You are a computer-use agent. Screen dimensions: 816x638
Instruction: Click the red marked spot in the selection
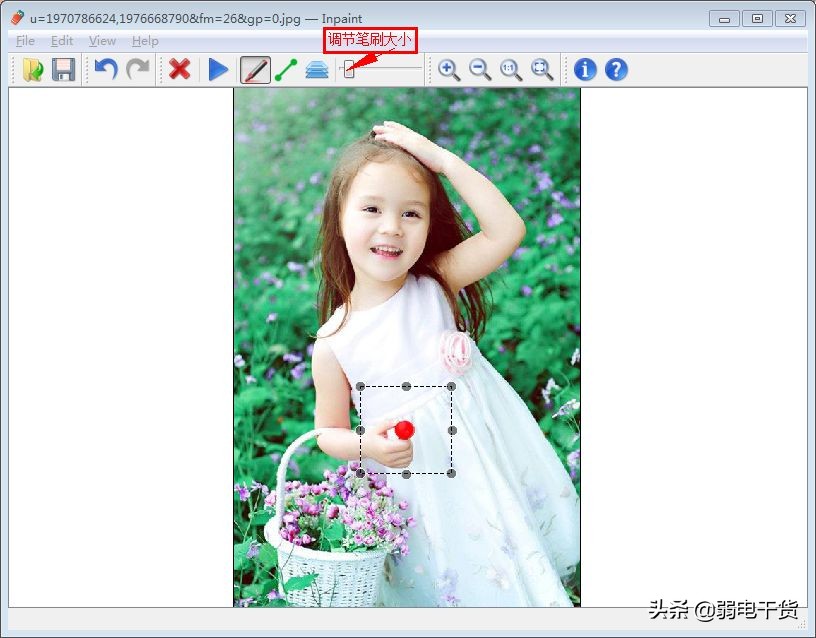coord(404,430)
